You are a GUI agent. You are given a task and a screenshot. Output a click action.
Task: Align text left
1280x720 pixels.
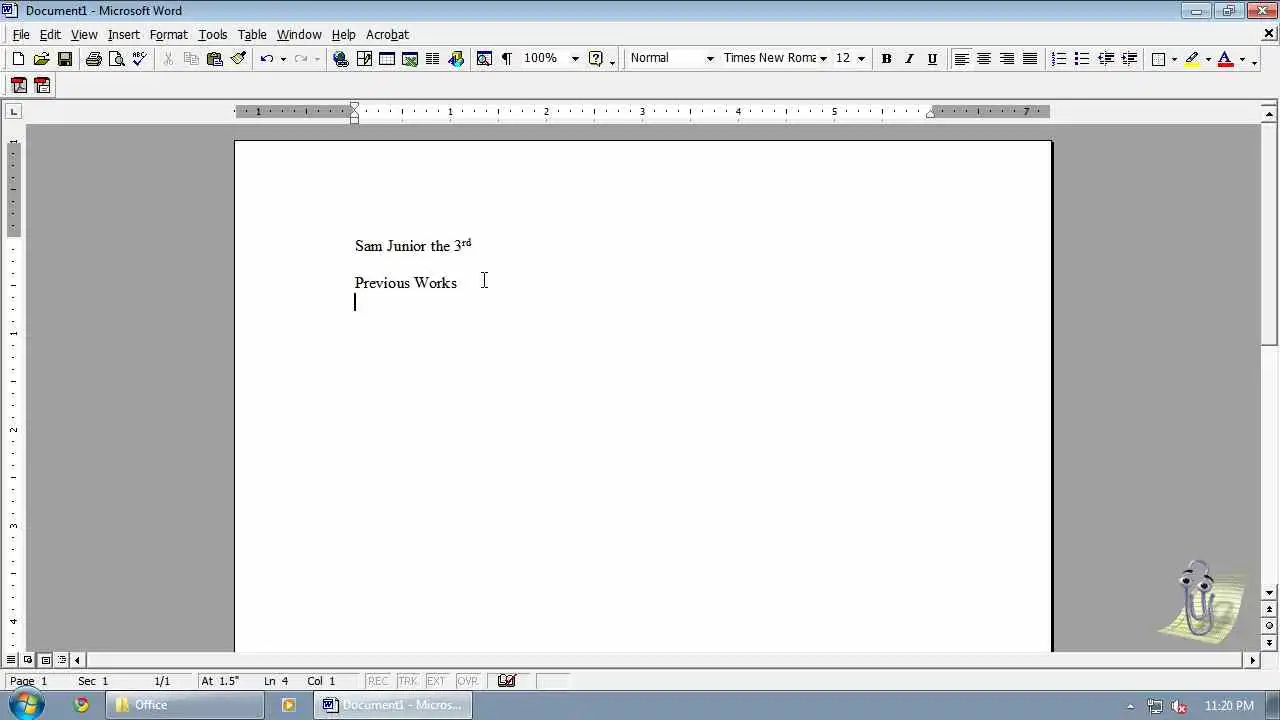click(961, 59)
